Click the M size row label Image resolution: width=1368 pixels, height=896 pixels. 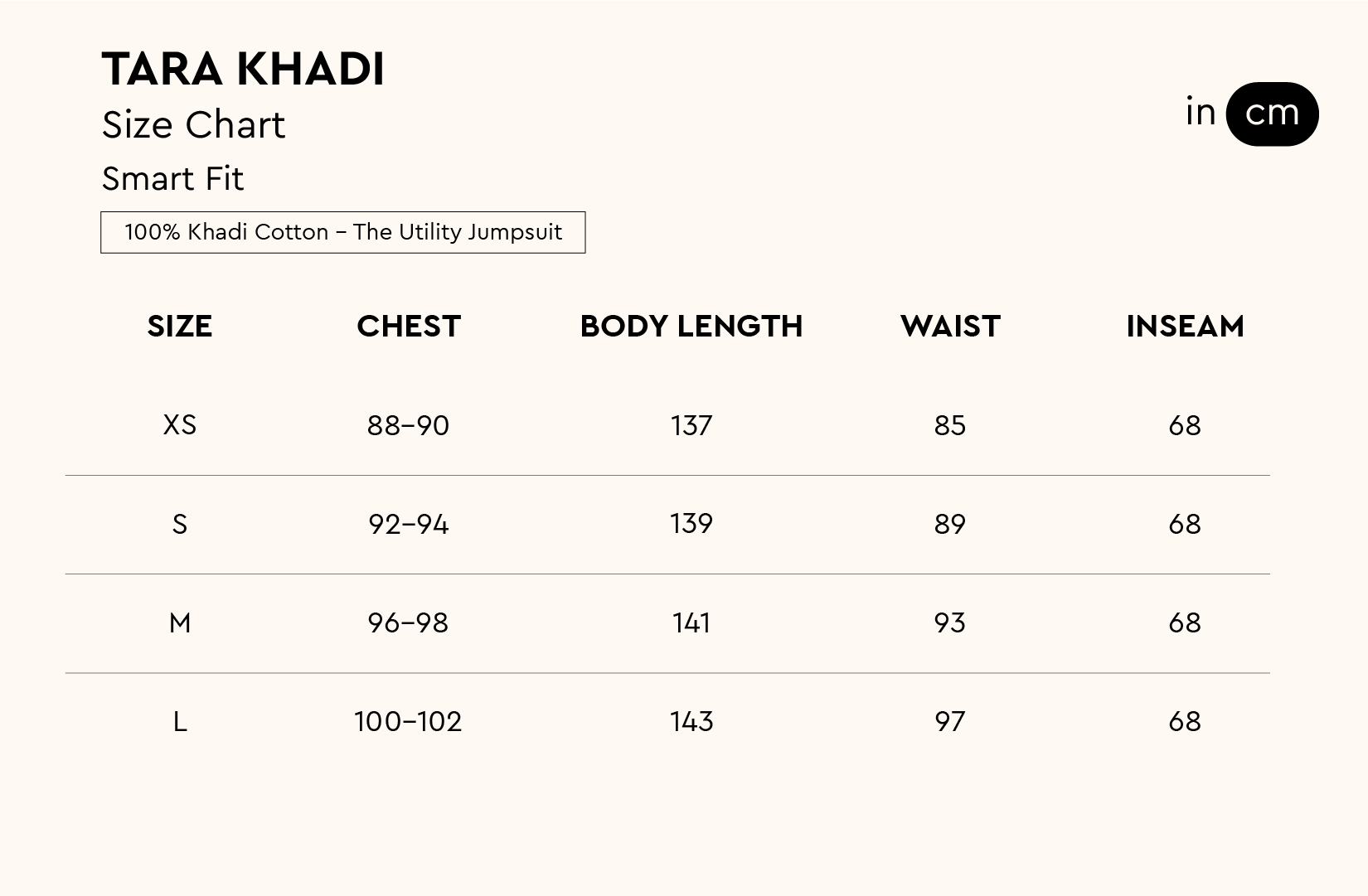pos(180,622)
